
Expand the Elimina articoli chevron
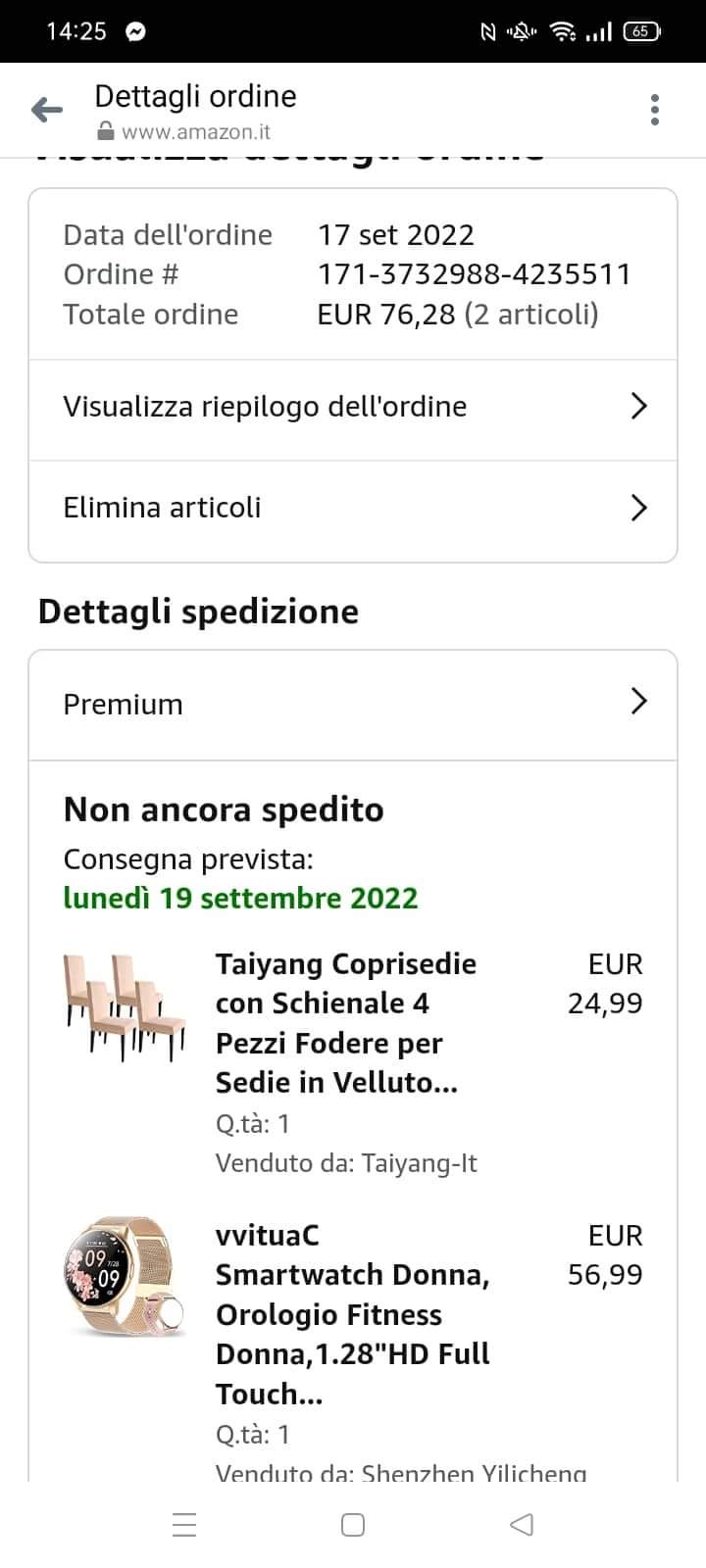[x=638, y=508]
